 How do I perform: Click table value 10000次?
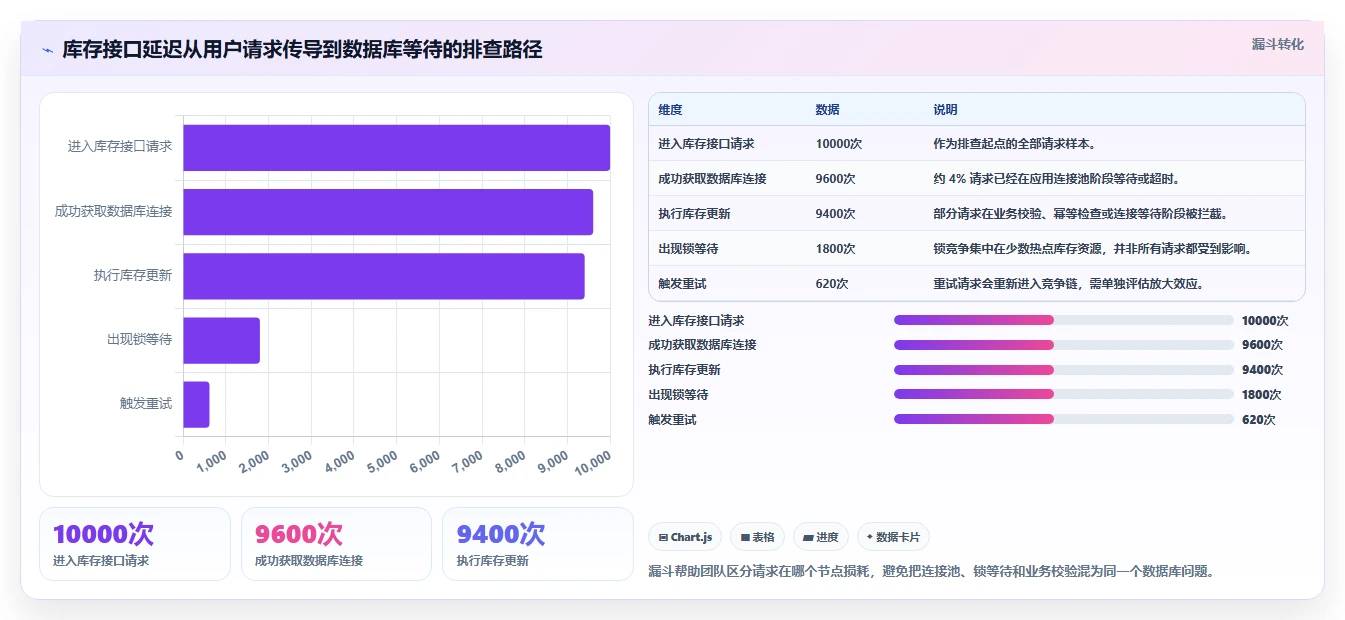[839, 143]
